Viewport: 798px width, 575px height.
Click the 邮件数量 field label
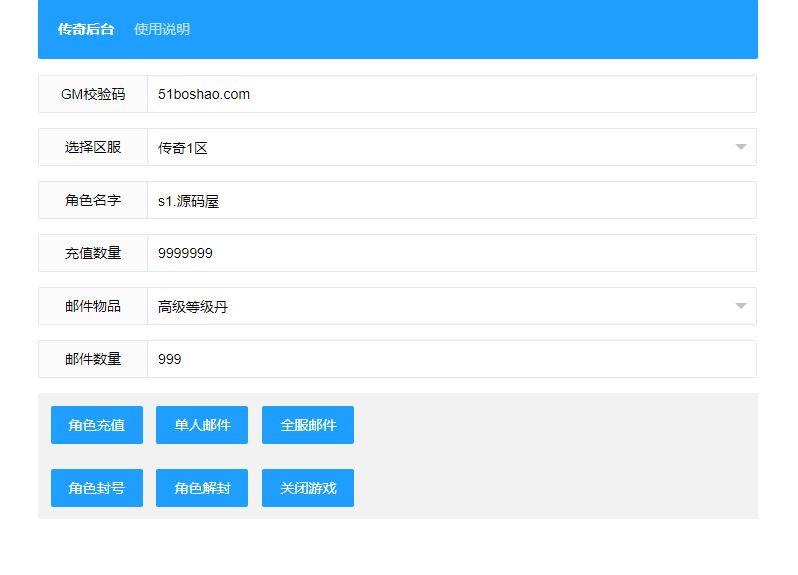(x=93, y=359)
